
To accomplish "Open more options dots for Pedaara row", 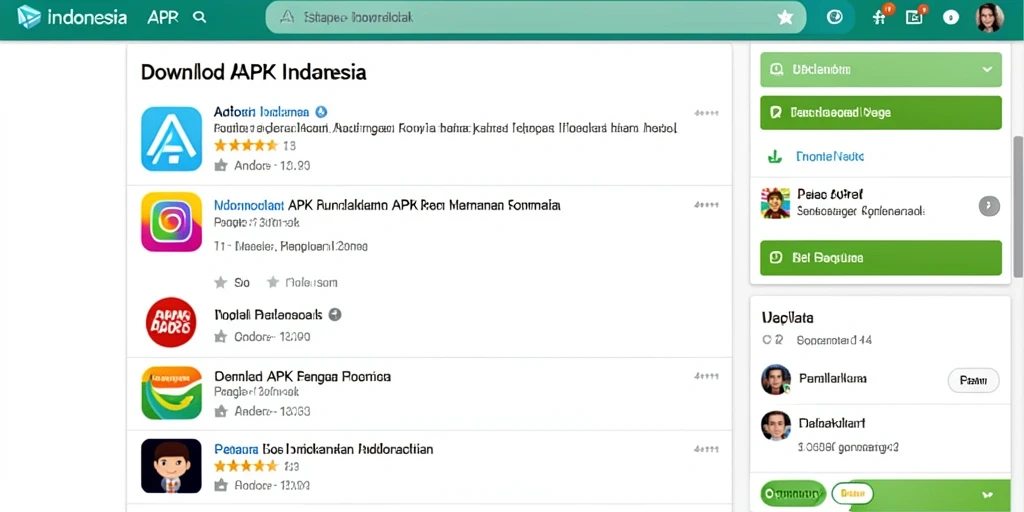I will (x=706, y=449).
